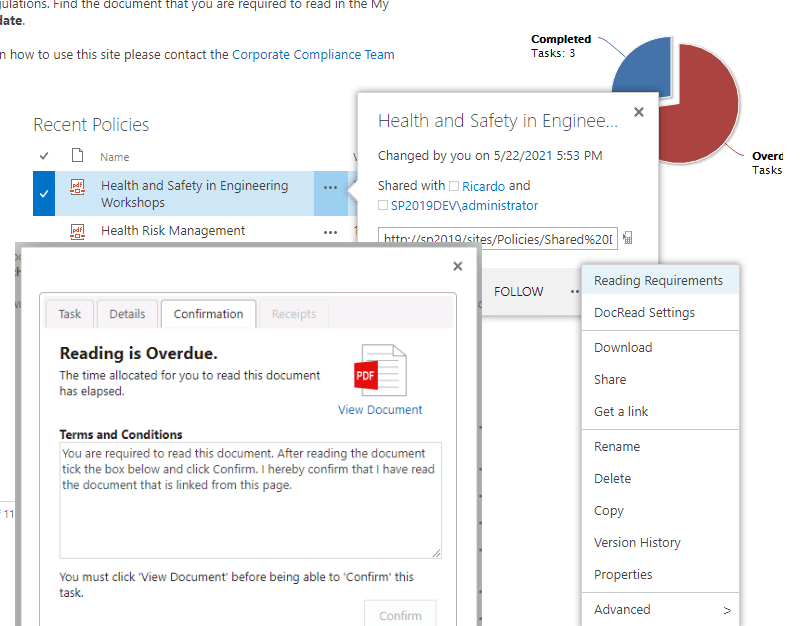This screenshot has width=800, height=626.
Task: Switch to the Details tab
Action: click(127, 313)
